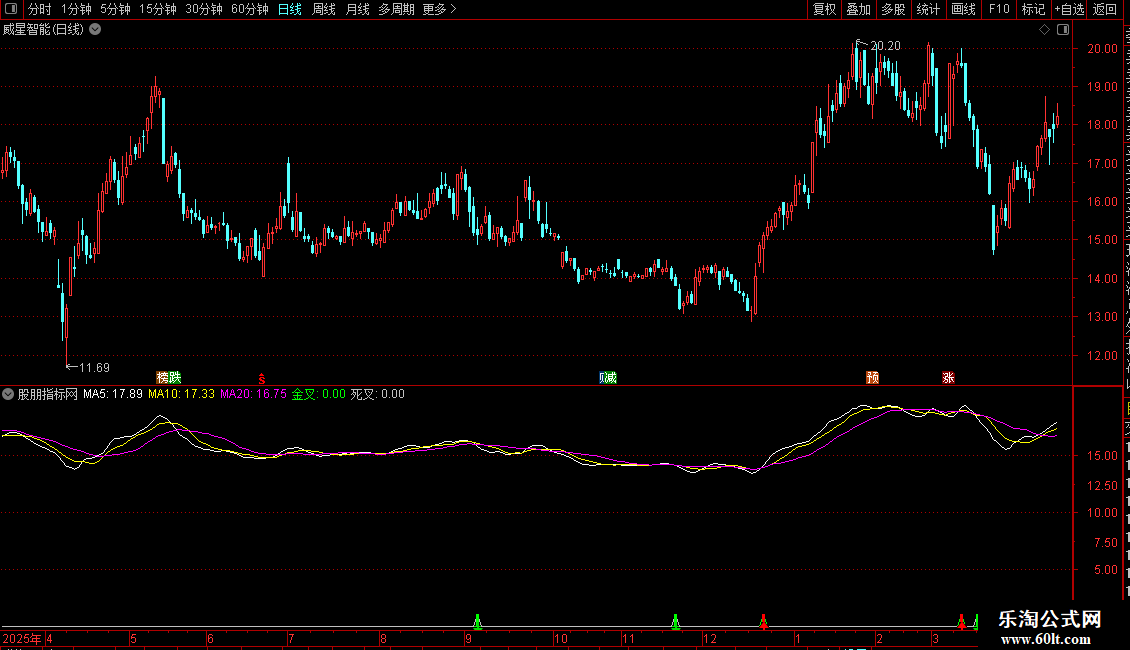This screenshot has width=1130, height=650.
Task: Open the F10 company info
Action: [999, 9]
